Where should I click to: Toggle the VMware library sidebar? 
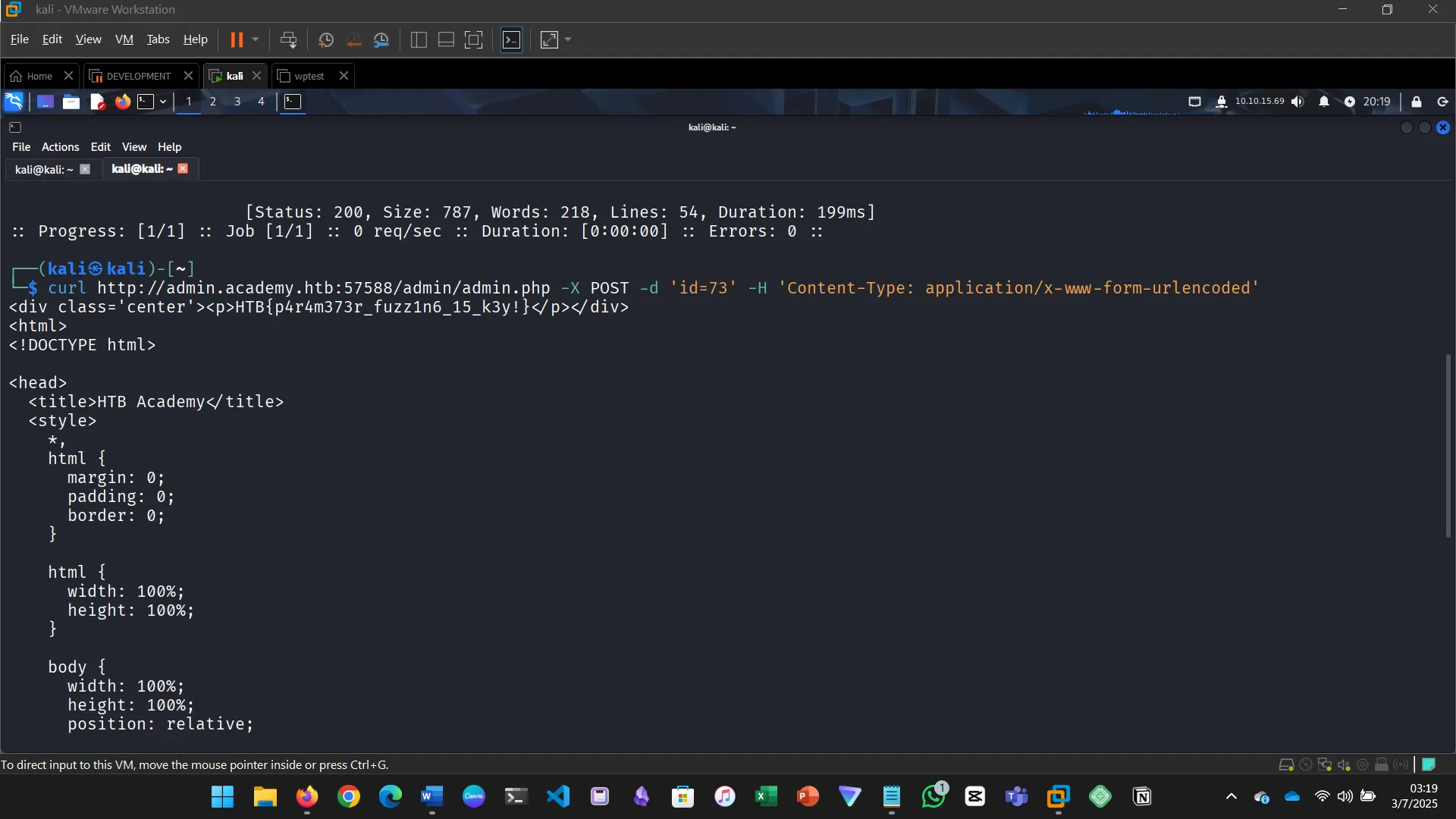pyautogui.click(x=418, y=39)
